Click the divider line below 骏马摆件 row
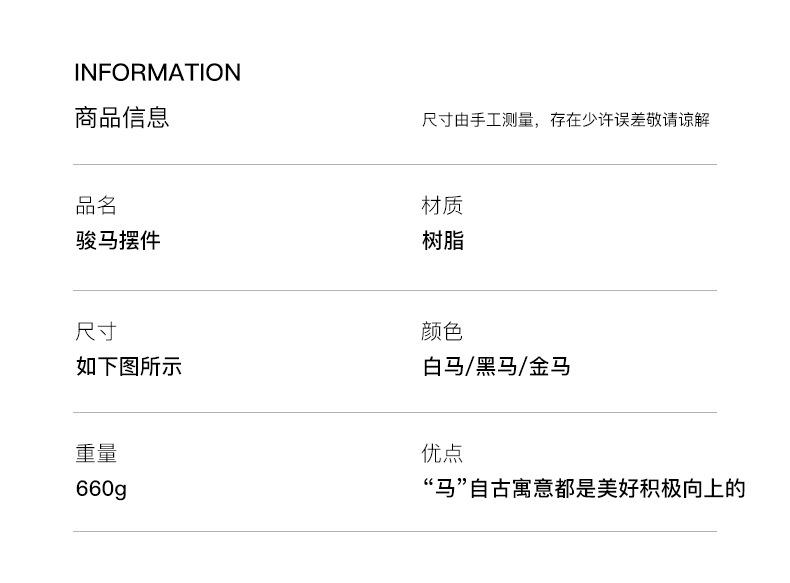The height and width of the screenshot is (583, 790). 395,290
